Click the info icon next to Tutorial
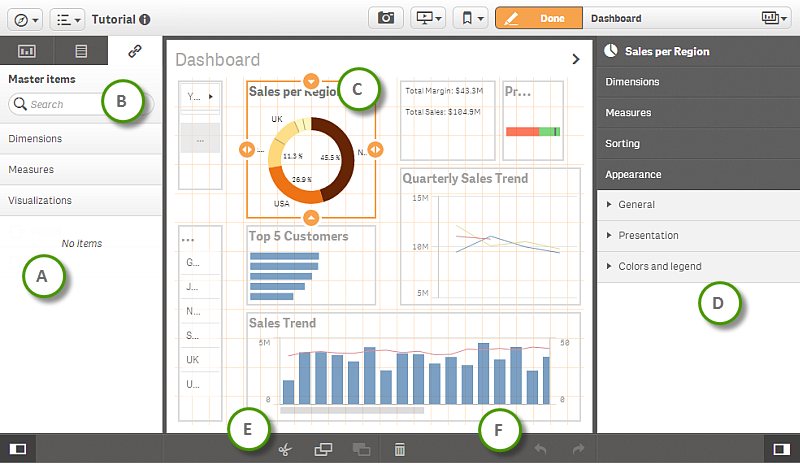 (x=146, y=19)
